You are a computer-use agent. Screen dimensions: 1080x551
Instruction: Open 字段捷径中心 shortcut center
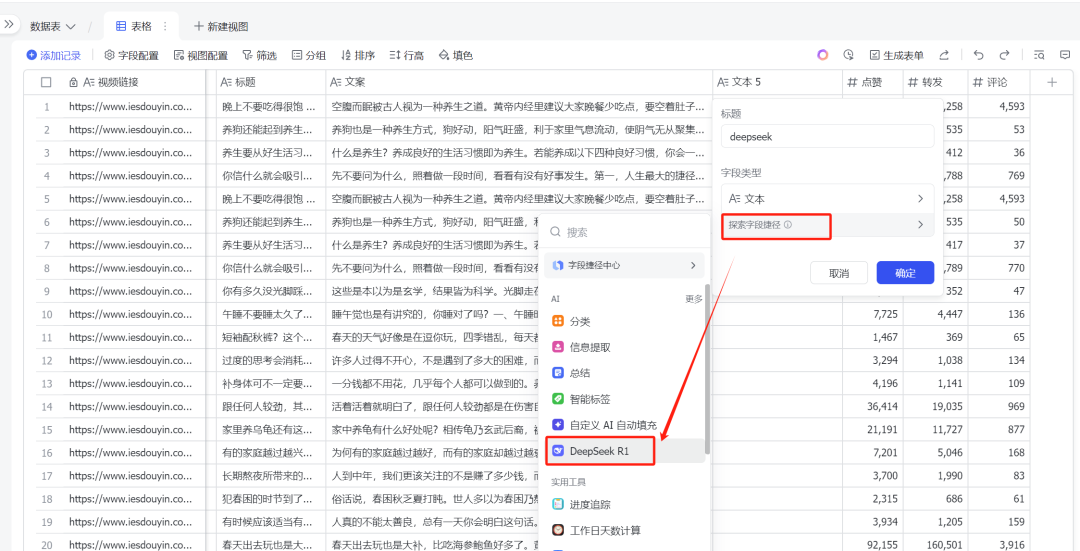[624, 265]
